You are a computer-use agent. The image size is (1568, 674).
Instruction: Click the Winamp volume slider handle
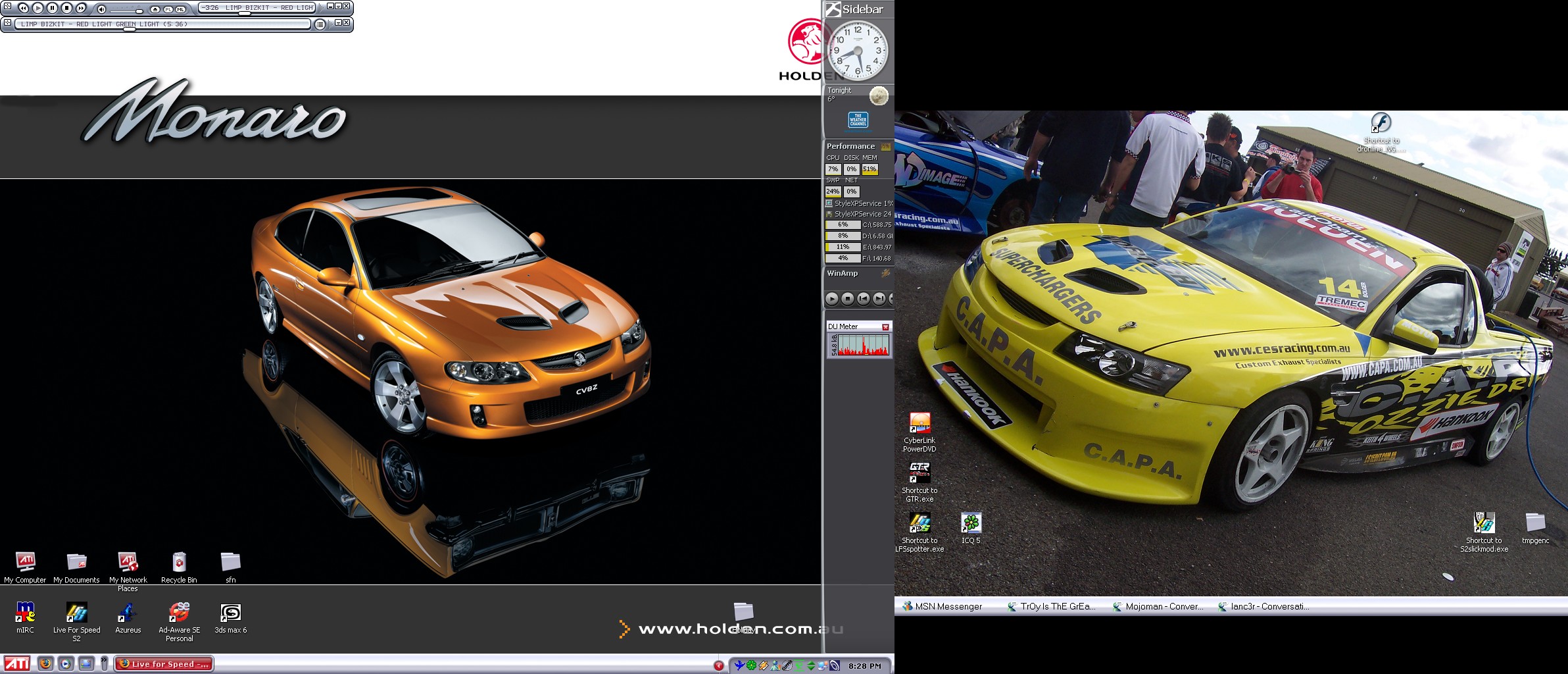point(139,11)
